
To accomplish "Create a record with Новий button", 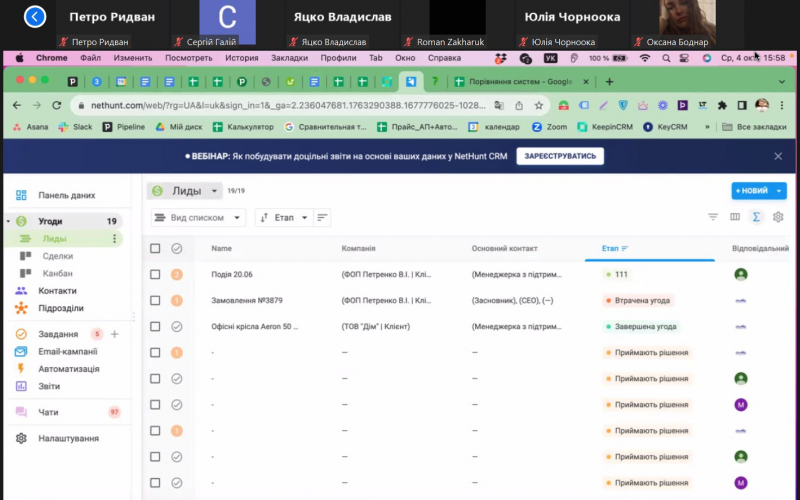I will [752, 191].
